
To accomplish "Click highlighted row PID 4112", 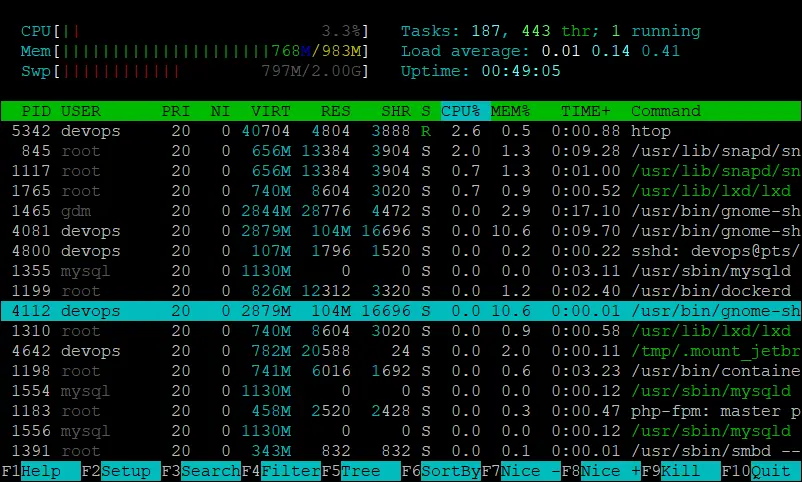I will pos(401,311).
